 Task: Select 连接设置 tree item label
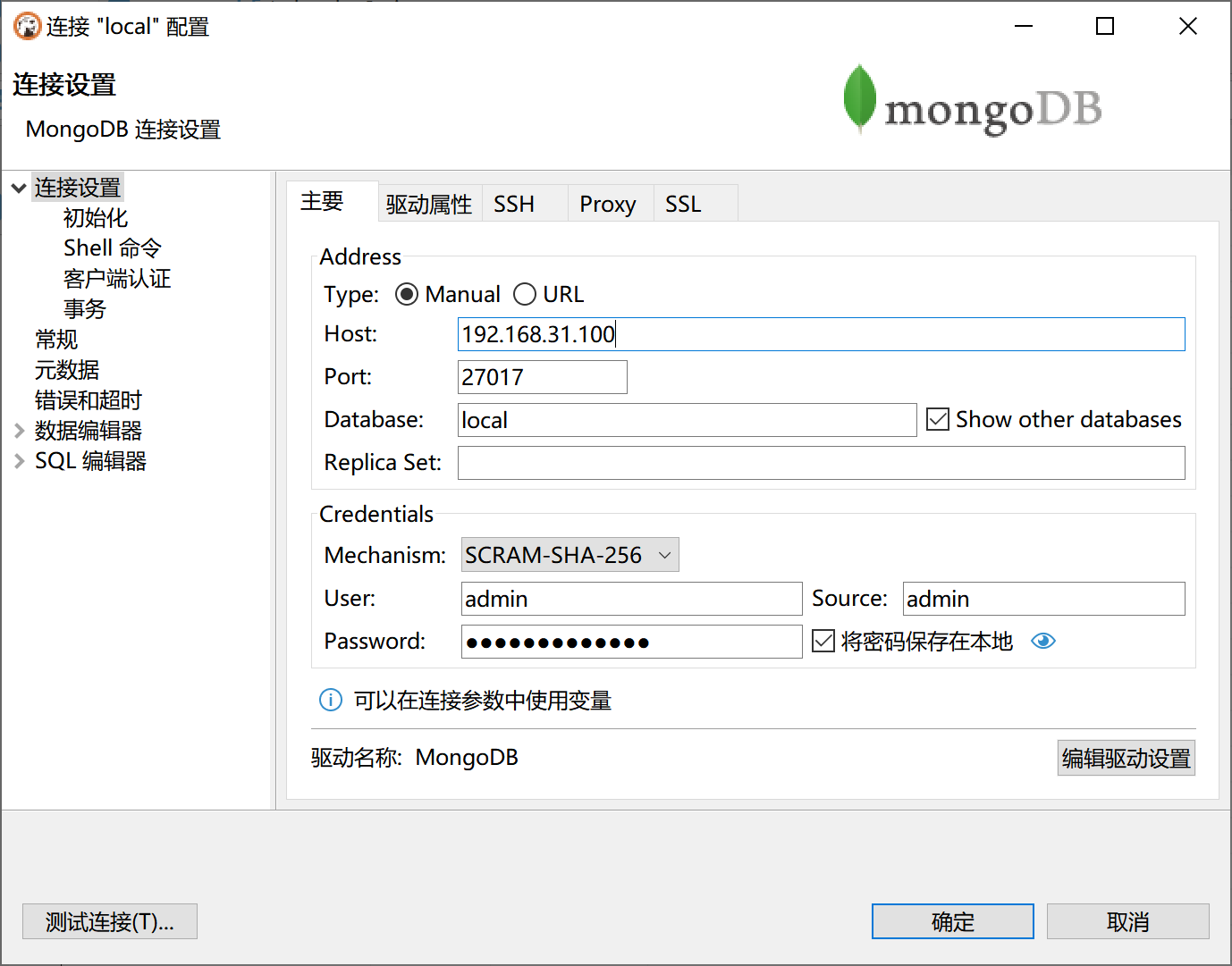(x=78, y=188)
